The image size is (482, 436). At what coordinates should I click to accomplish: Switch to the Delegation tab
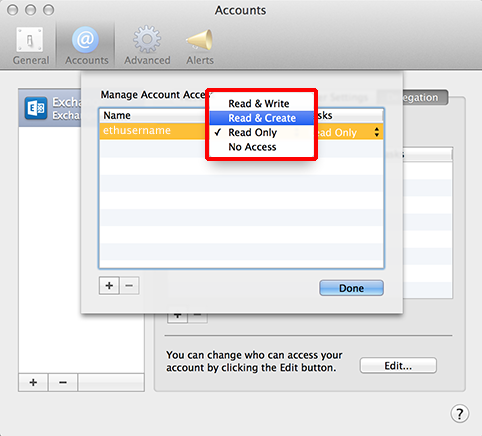click(413, 97)
